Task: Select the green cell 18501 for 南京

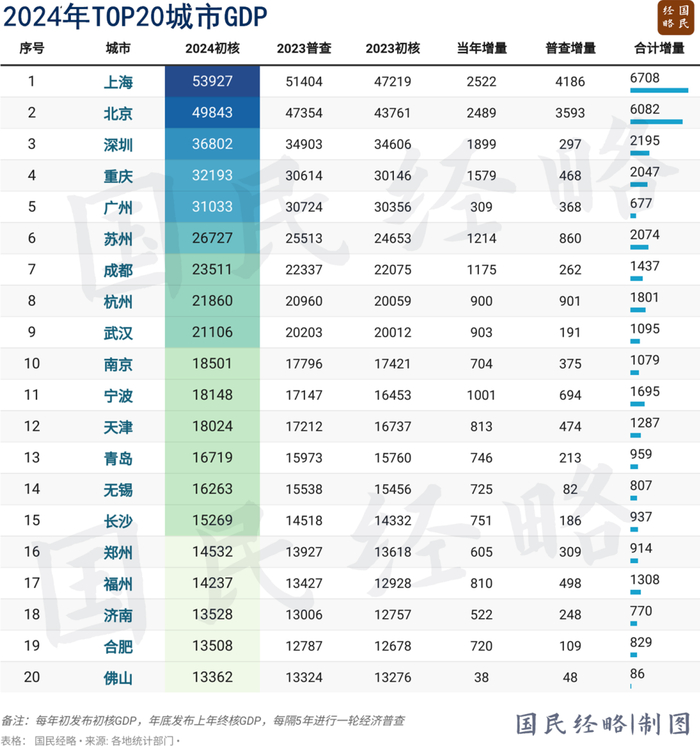Action: [x=212, y=364]
